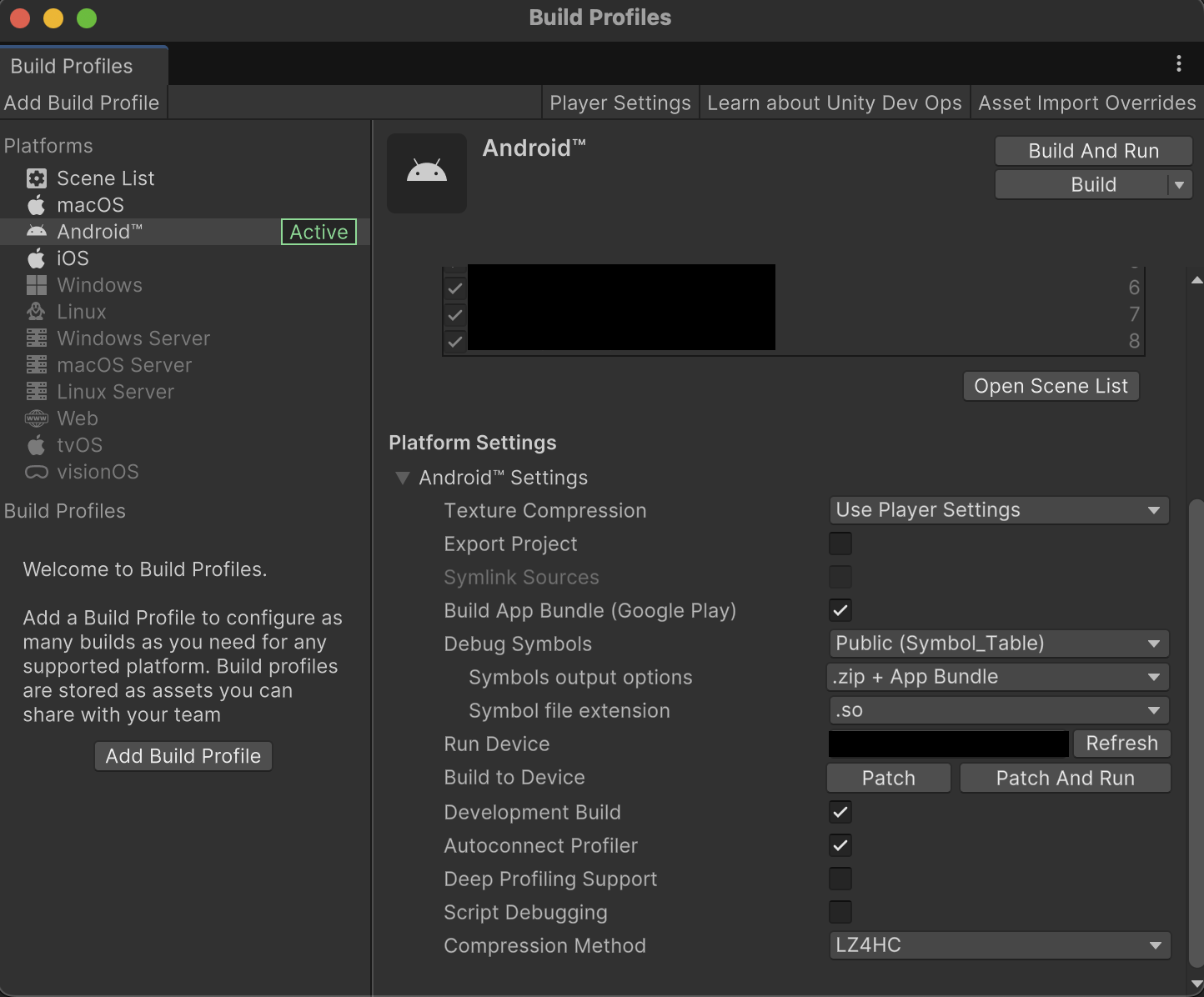The height and width of the screenshot is (997, 1204).
Task: Click the visionOS headset icon
Action: [x=37, y=472]
